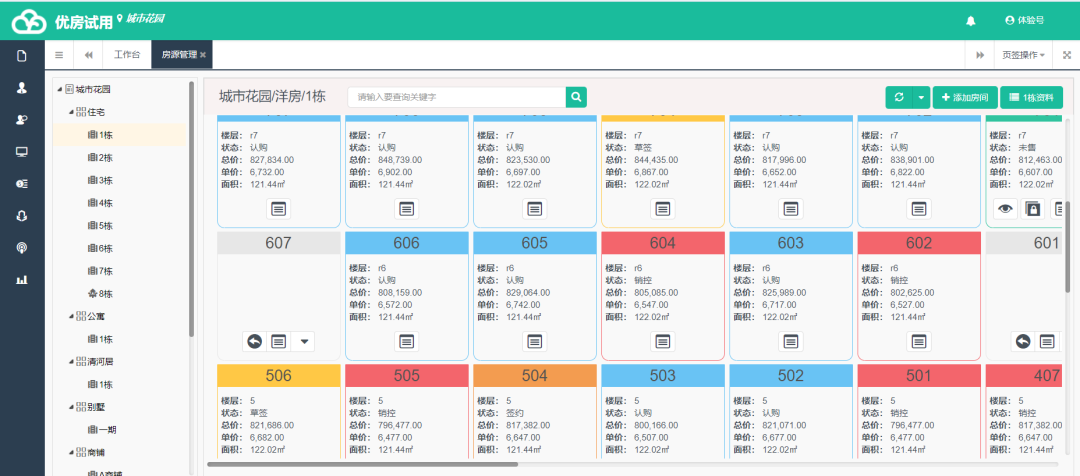Open the detail list icon on card 602
This screenshot has height=476, width=1080.
pyautogui.click(x=919, y=341)
